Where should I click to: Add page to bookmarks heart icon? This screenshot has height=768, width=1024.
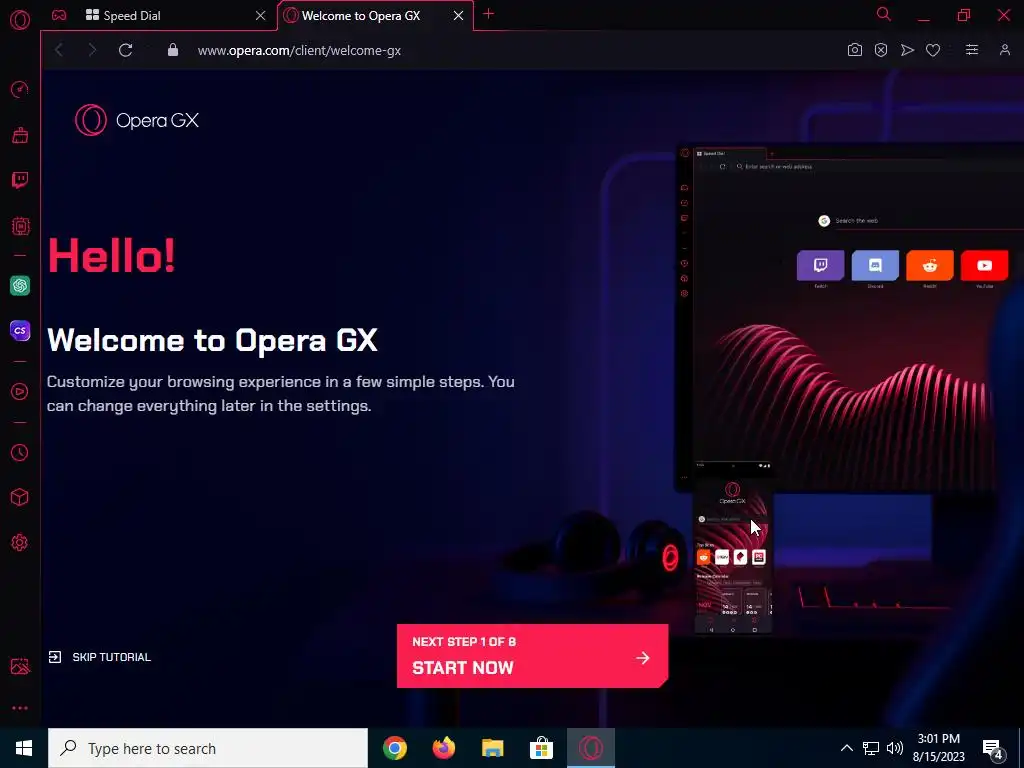click(x=933, y=50)
